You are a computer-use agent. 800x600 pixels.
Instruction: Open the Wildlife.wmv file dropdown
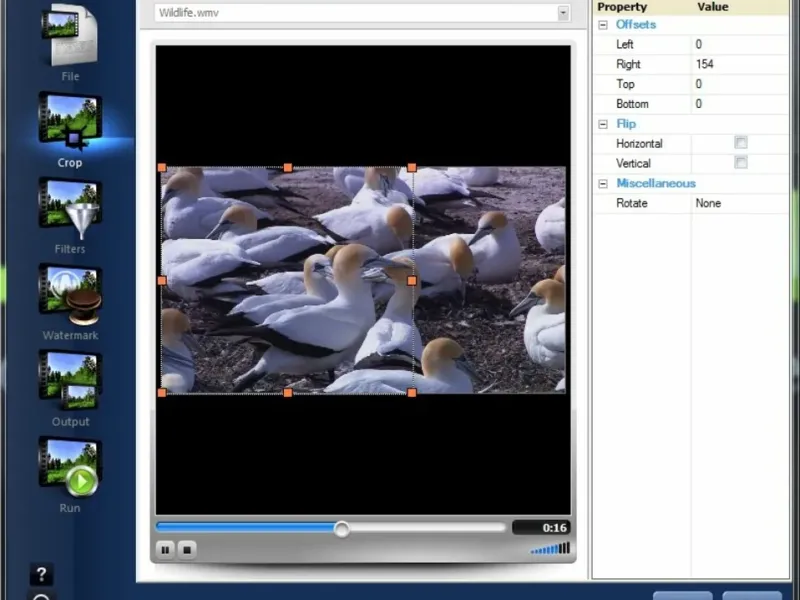click(563, 13)
